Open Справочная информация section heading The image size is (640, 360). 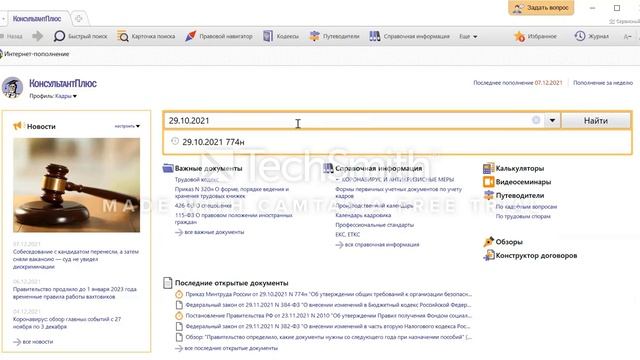click(378, 168)
